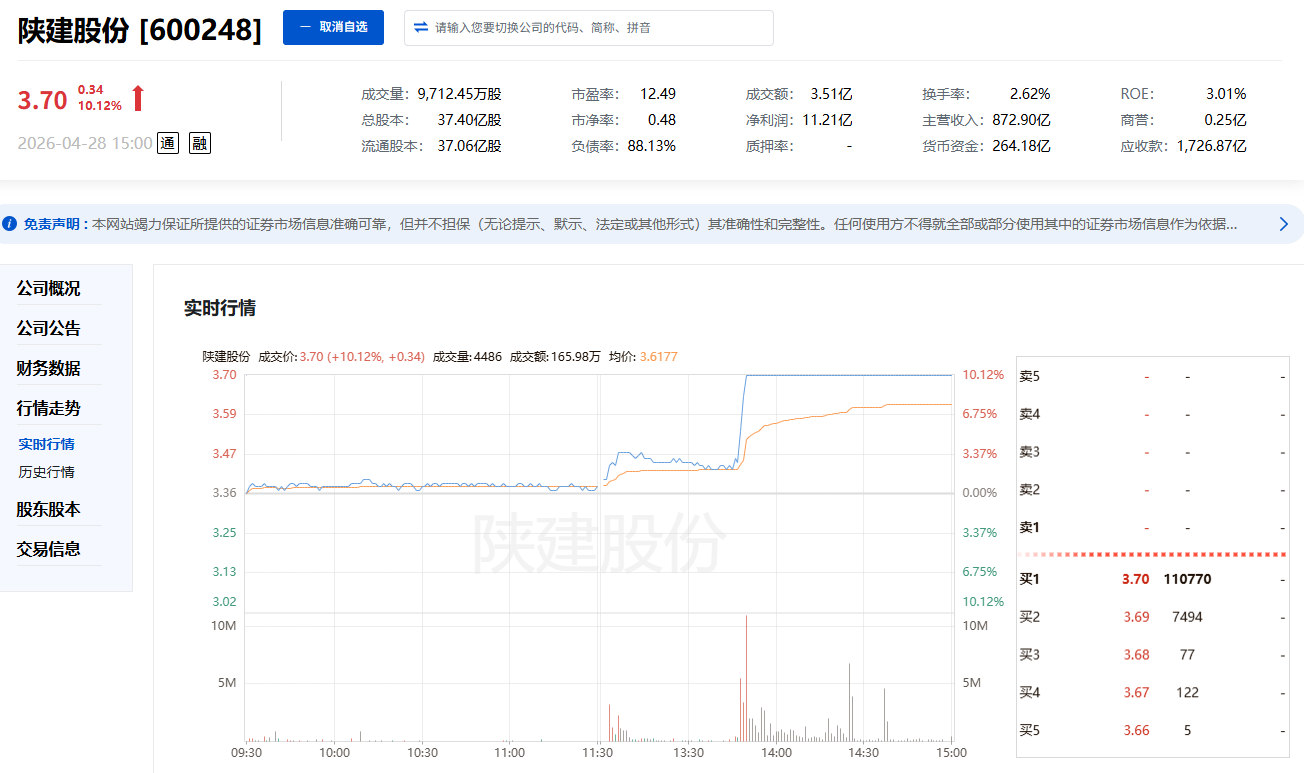Open 财务数据 in sidebar
1304x773 pixels.
48,368
